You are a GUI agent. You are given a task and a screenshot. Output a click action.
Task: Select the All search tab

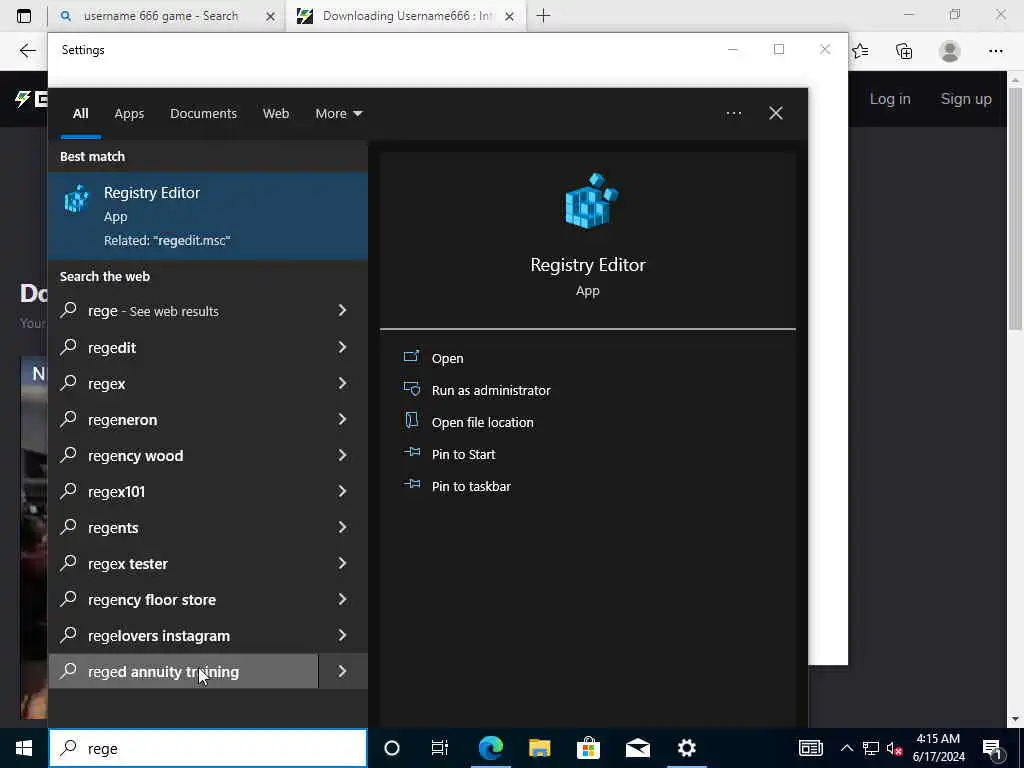pyautogui.click(x=80, y=114)
